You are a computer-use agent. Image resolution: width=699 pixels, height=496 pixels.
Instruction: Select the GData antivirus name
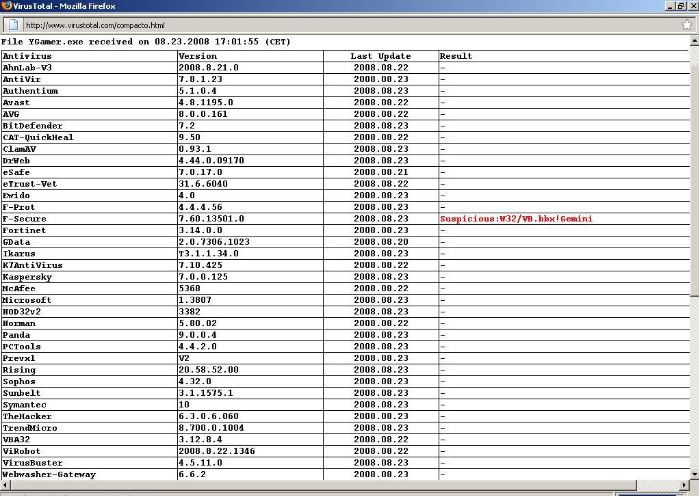(x=16, y=242)
